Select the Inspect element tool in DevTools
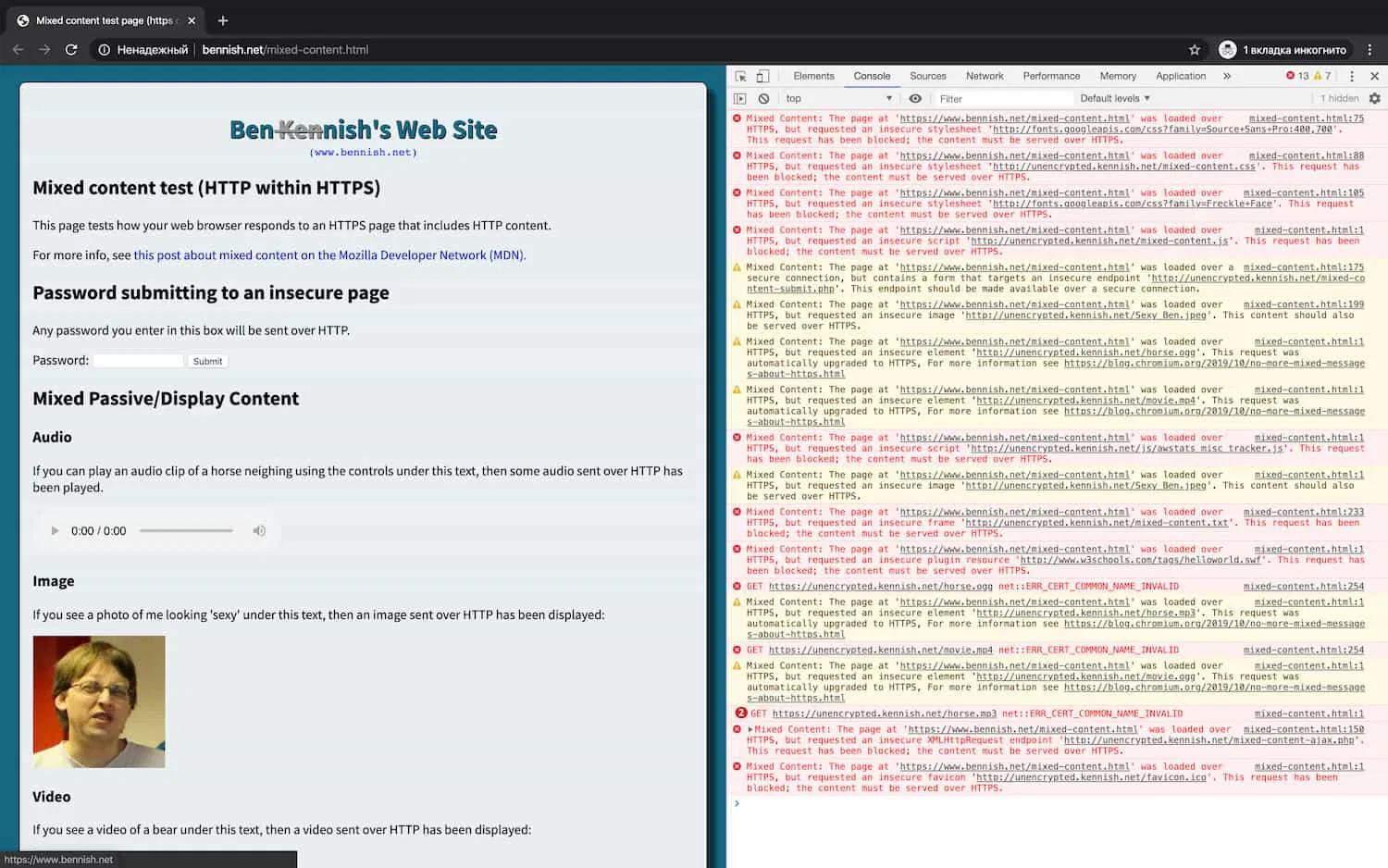 (738, 76)
